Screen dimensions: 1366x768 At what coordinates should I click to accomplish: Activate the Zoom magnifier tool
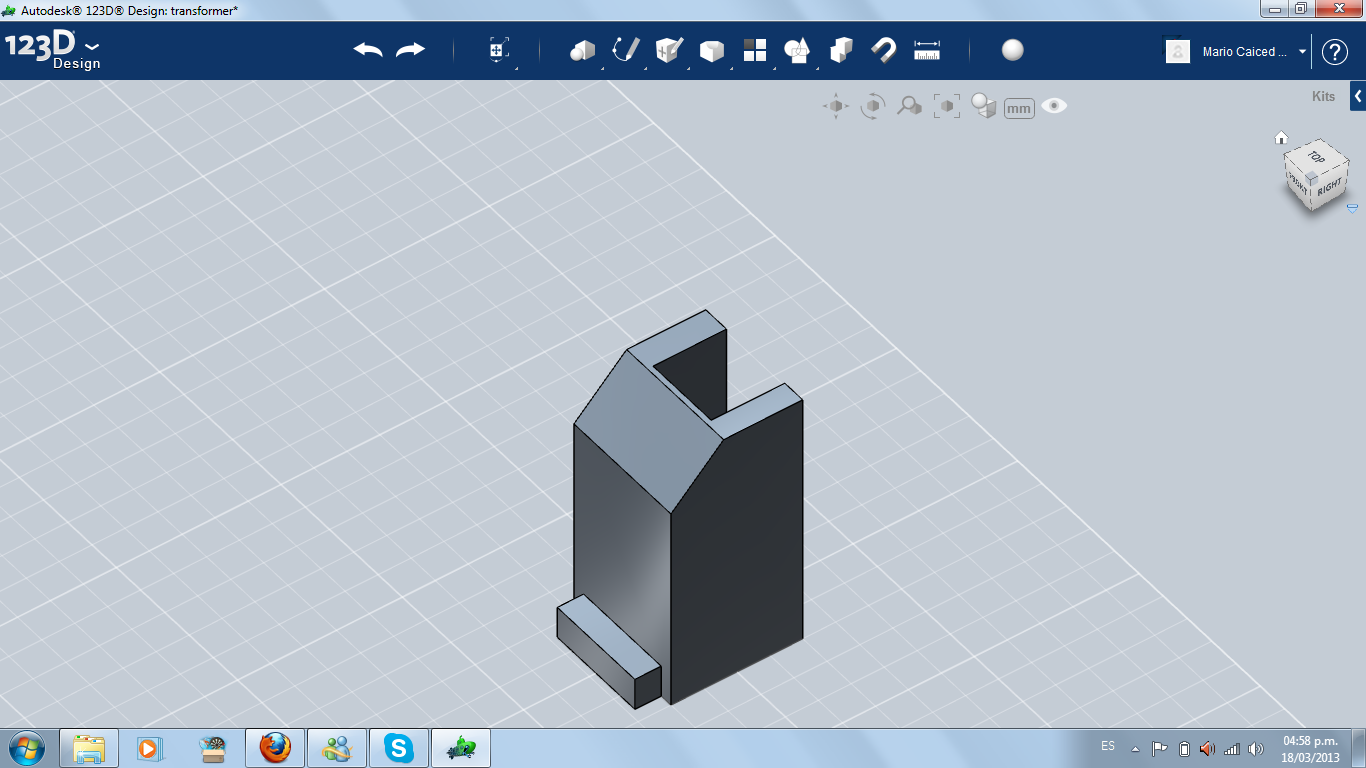pos(909,106)
